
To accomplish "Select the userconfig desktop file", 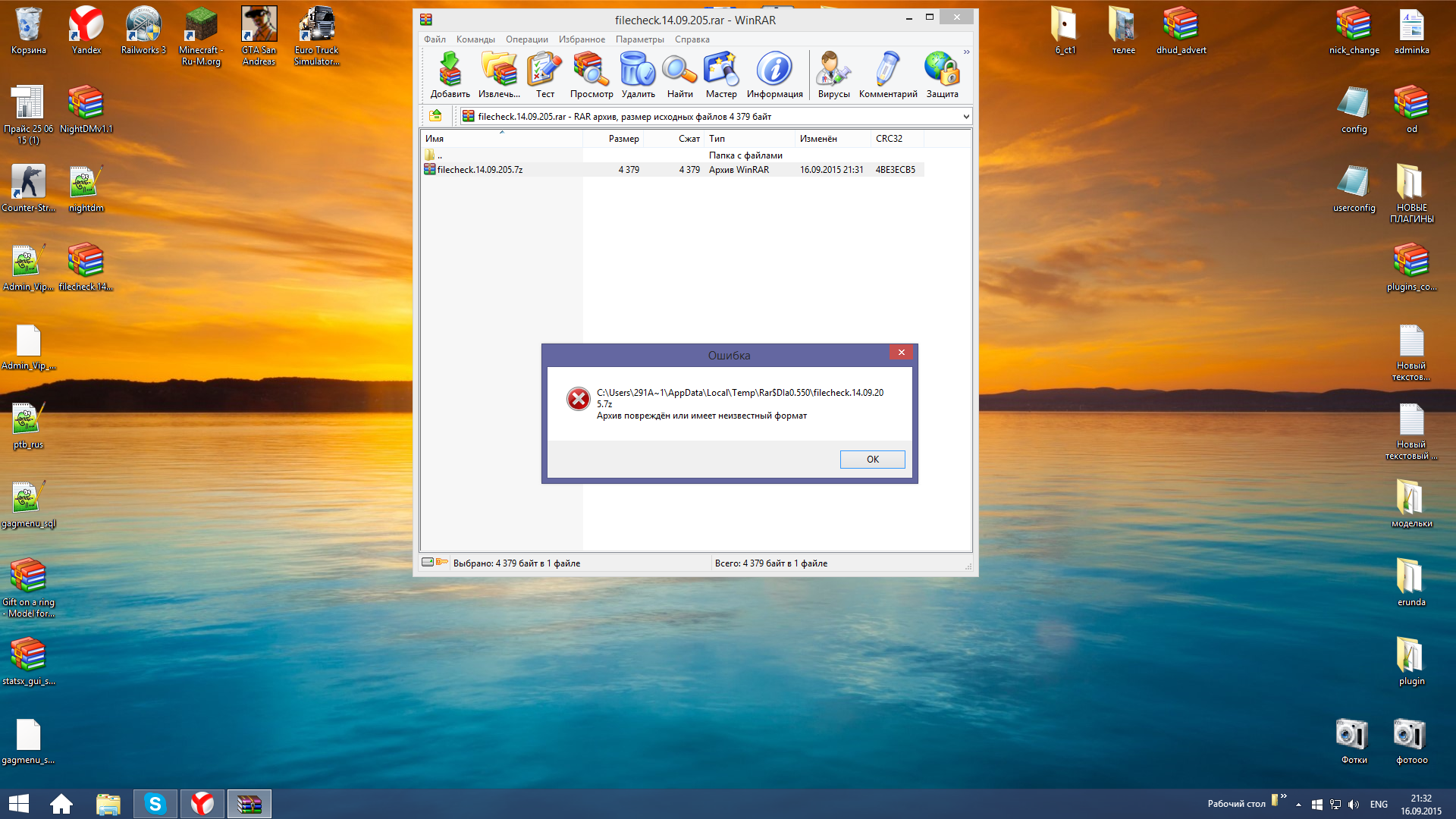I will (1354, 189).
